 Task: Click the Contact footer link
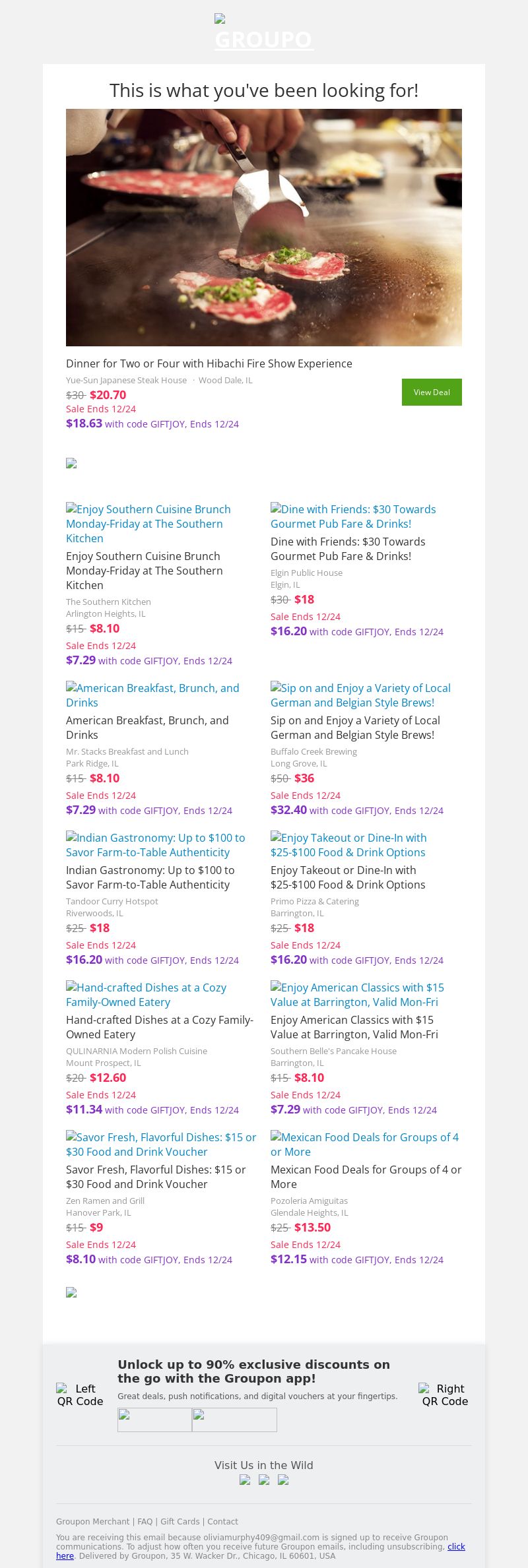click(222, 1521)
